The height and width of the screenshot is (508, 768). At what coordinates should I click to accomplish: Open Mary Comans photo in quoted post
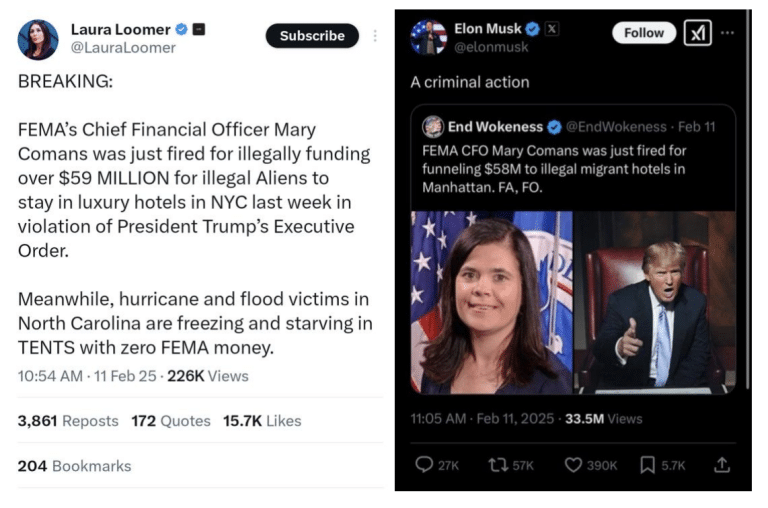491,302
